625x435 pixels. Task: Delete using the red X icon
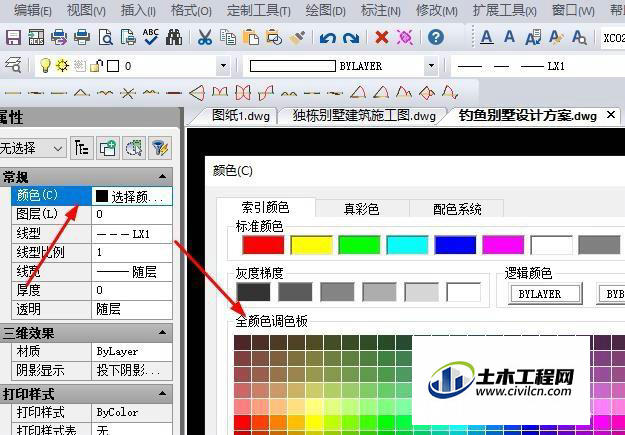(x=381, y=38)
